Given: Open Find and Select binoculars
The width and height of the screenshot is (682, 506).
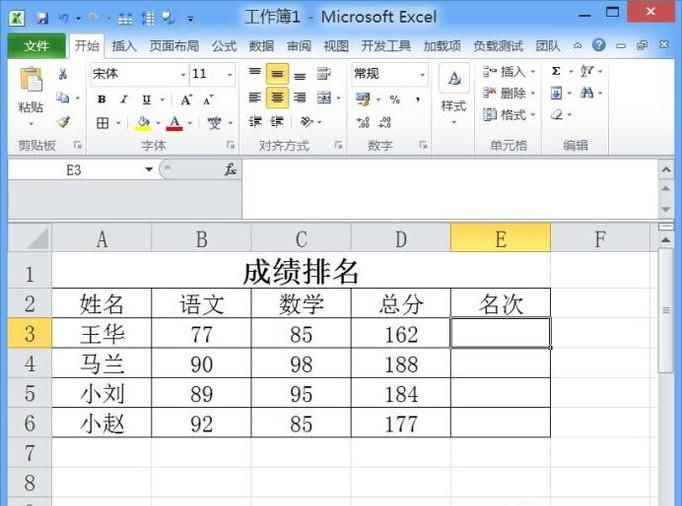Looking at the screenshot, I should point(587,92).
